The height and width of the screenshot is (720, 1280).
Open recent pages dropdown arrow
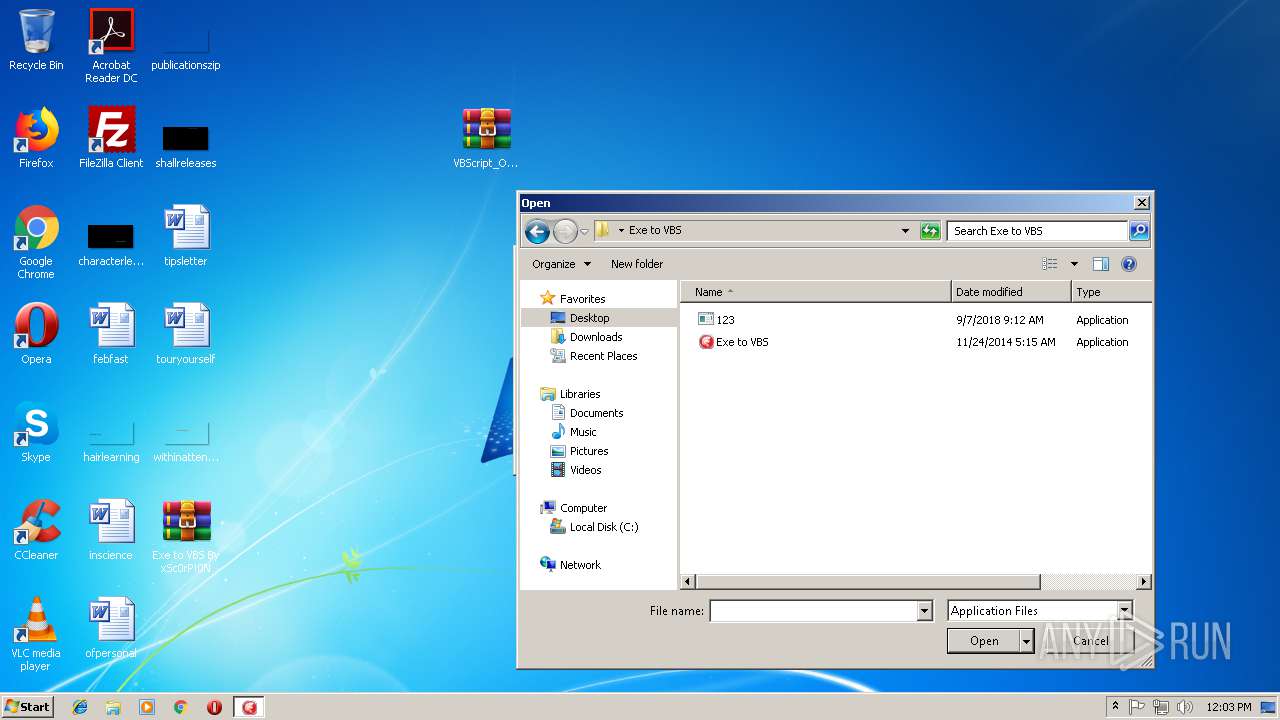pyautogui.click(x=584, y=232)
